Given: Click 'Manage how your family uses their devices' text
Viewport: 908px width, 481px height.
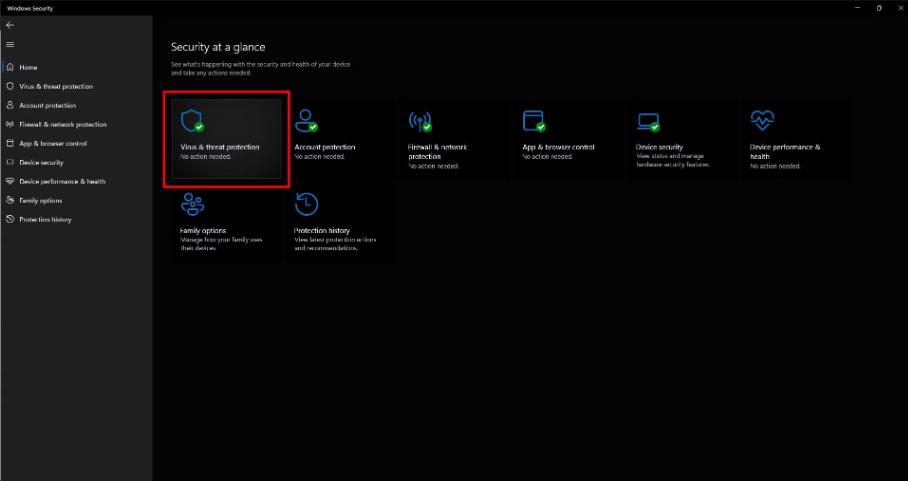Looking at the screenshot, I should 221,244.
